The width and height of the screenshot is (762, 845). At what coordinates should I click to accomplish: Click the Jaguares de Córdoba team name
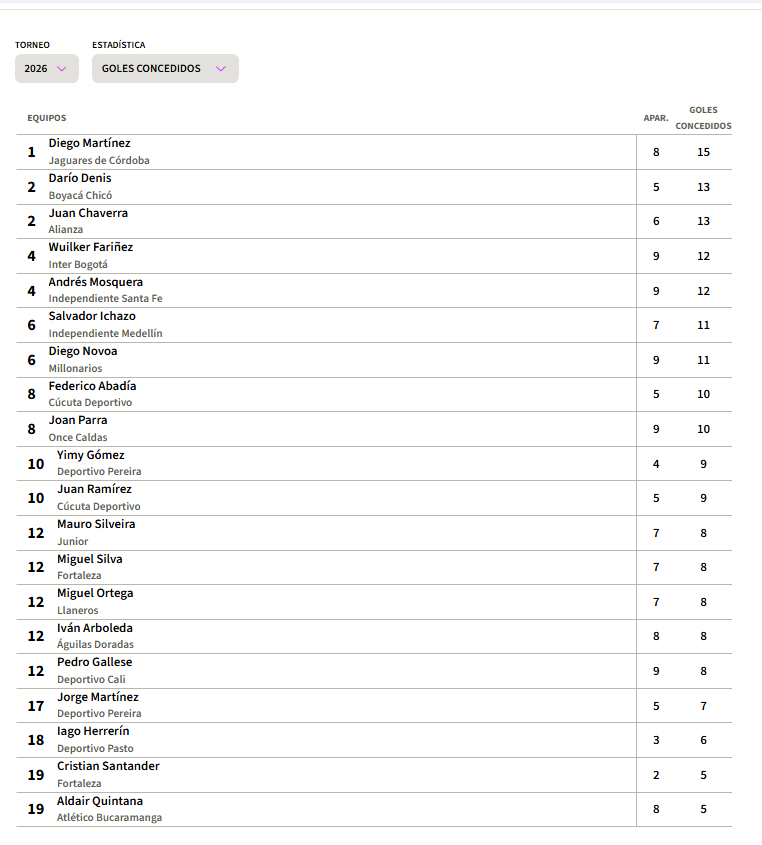tap(99, 160)
